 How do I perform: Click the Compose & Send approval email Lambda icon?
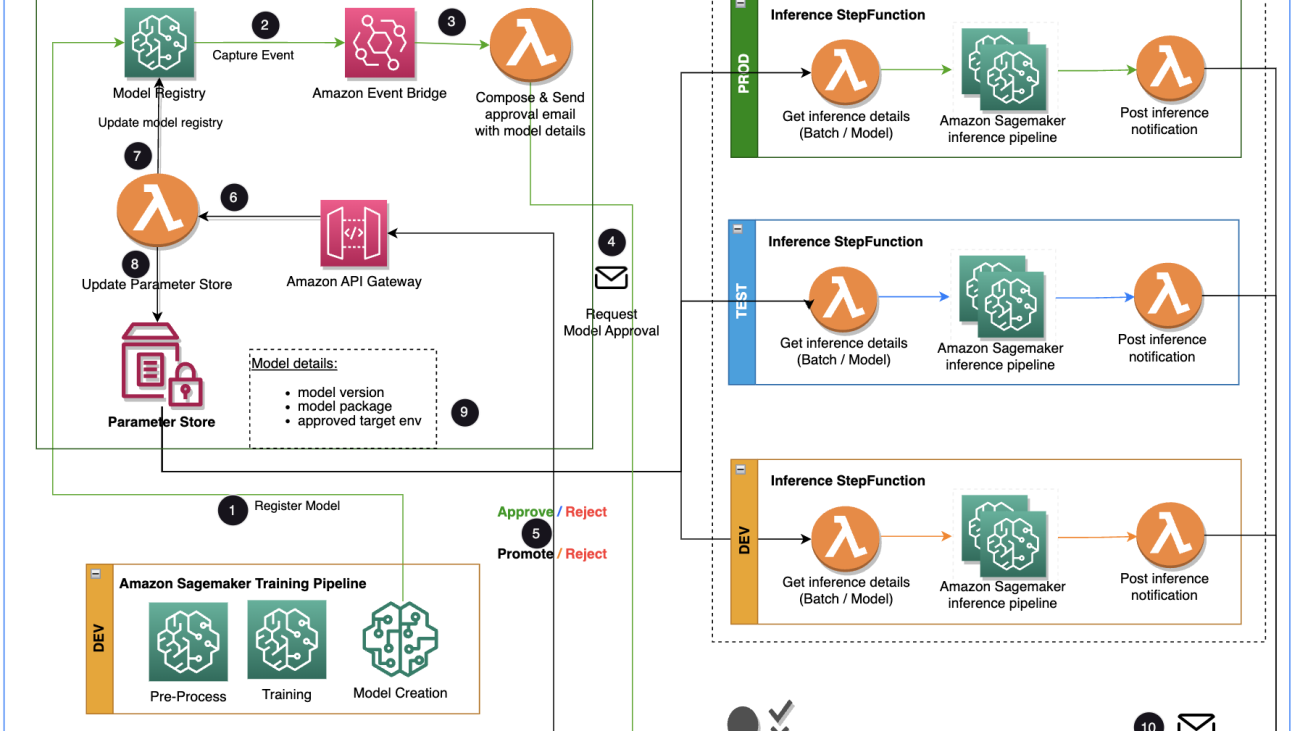[x=530, y=47]
